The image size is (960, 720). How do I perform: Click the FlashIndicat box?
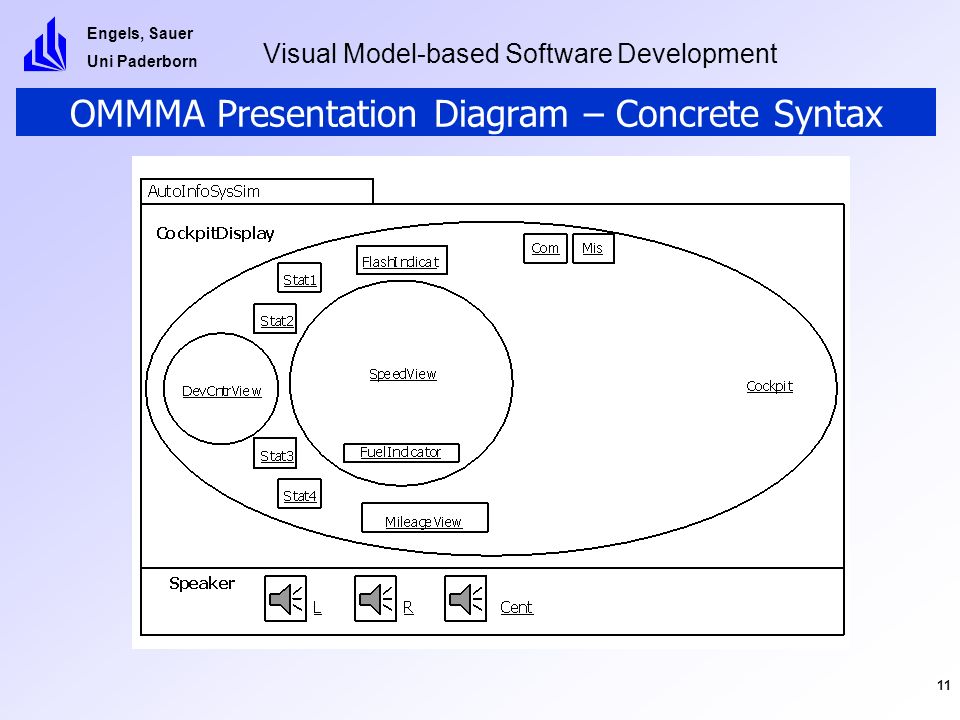coord(402,260)
